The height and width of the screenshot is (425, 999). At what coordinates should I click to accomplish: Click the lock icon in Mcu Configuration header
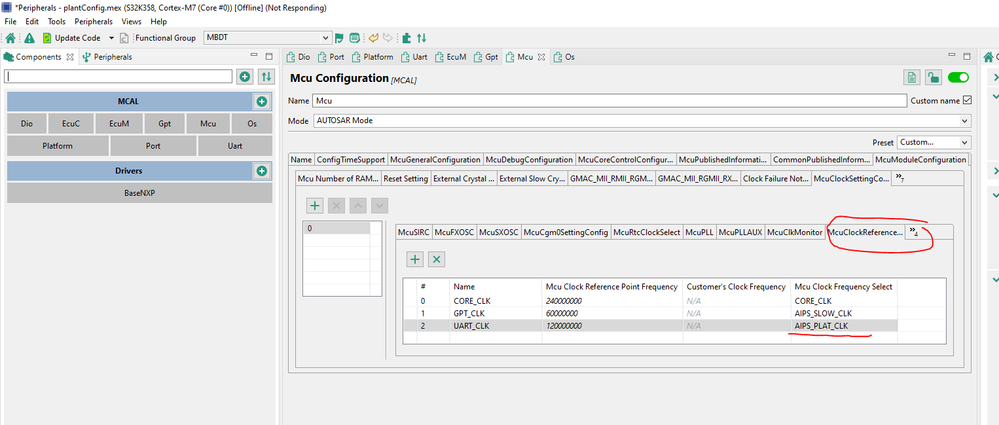[x=933, y=78]
